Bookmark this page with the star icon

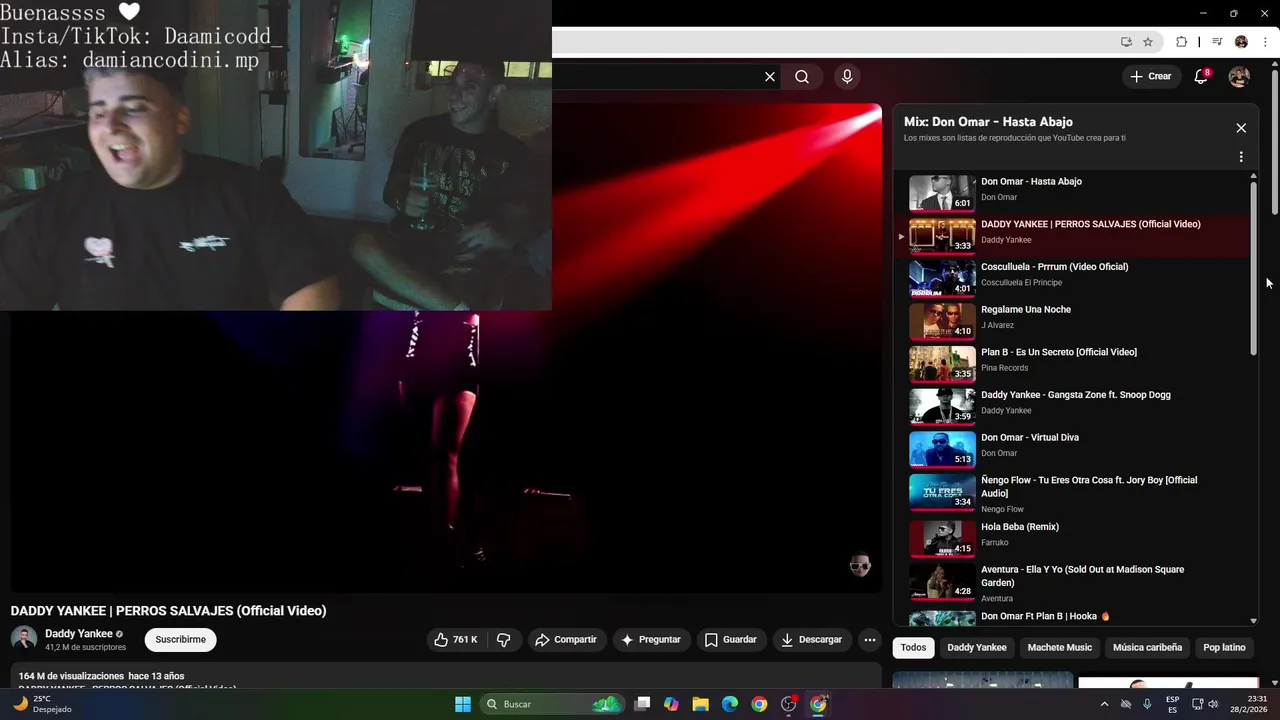pos(1148,42)
